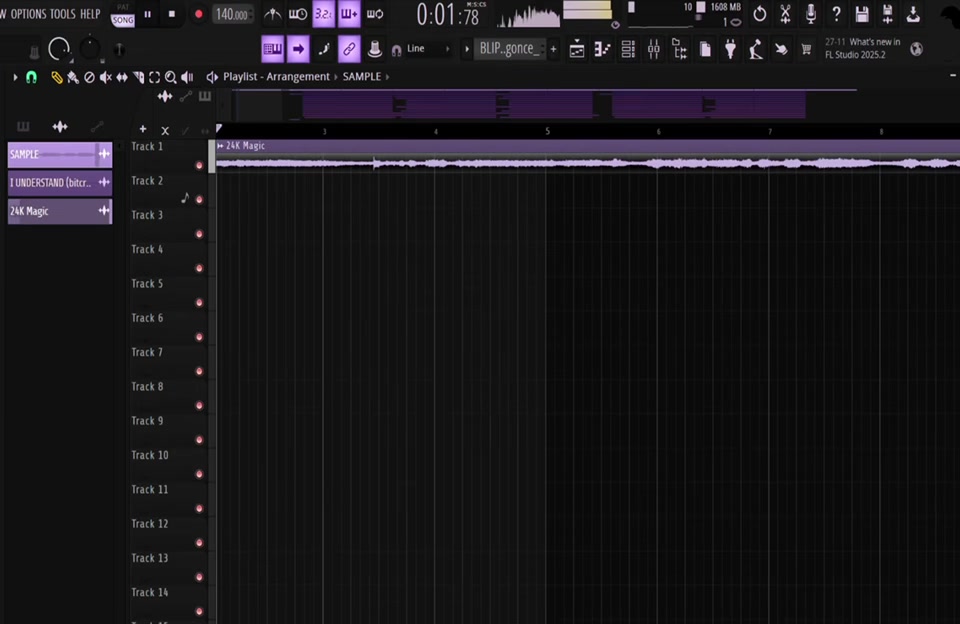Switch the PAT/SONG mode toggle
The image size is (960, 624).
pos(122,15)
